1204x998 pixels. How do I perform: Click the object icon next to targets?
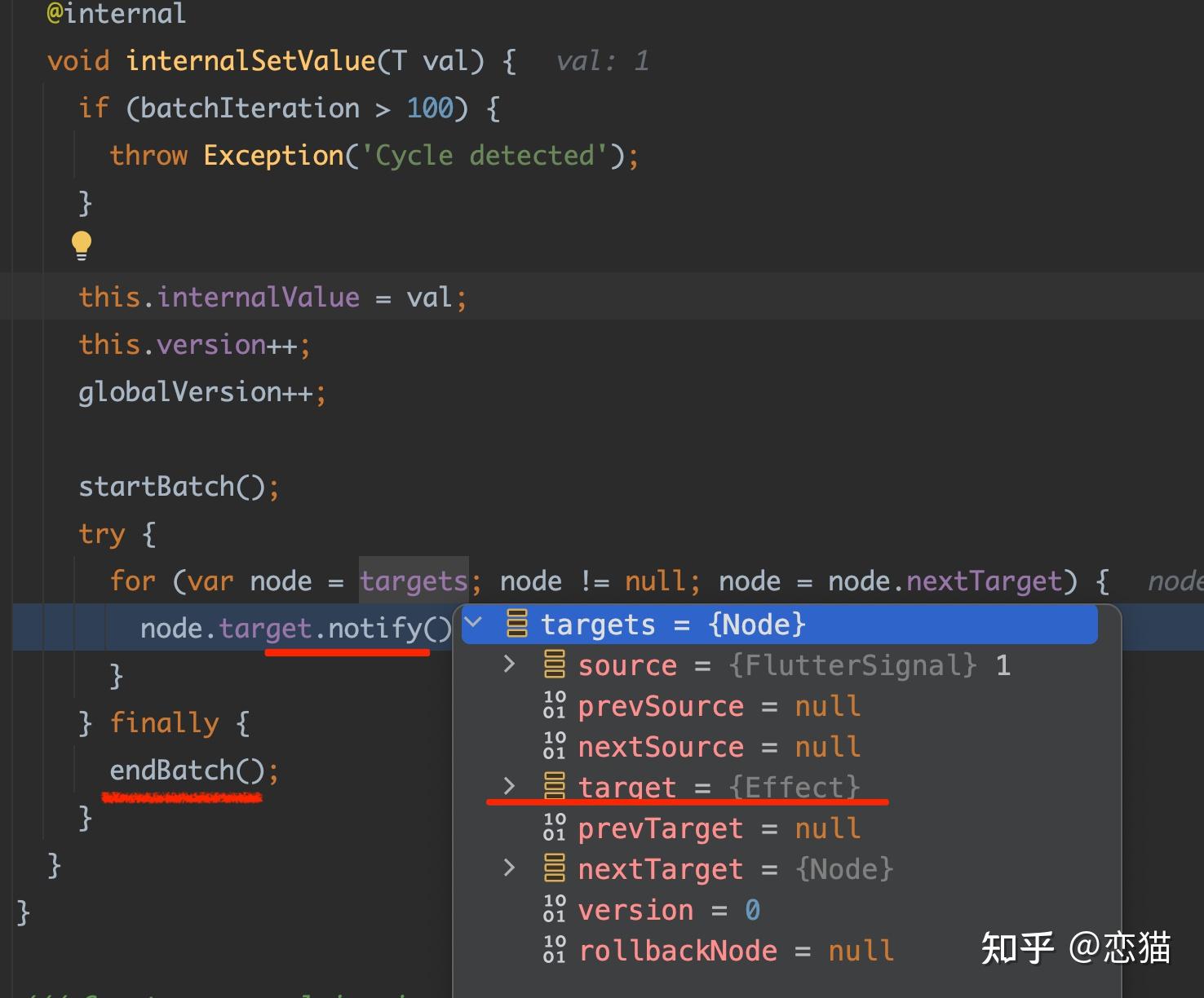[517, 624]
